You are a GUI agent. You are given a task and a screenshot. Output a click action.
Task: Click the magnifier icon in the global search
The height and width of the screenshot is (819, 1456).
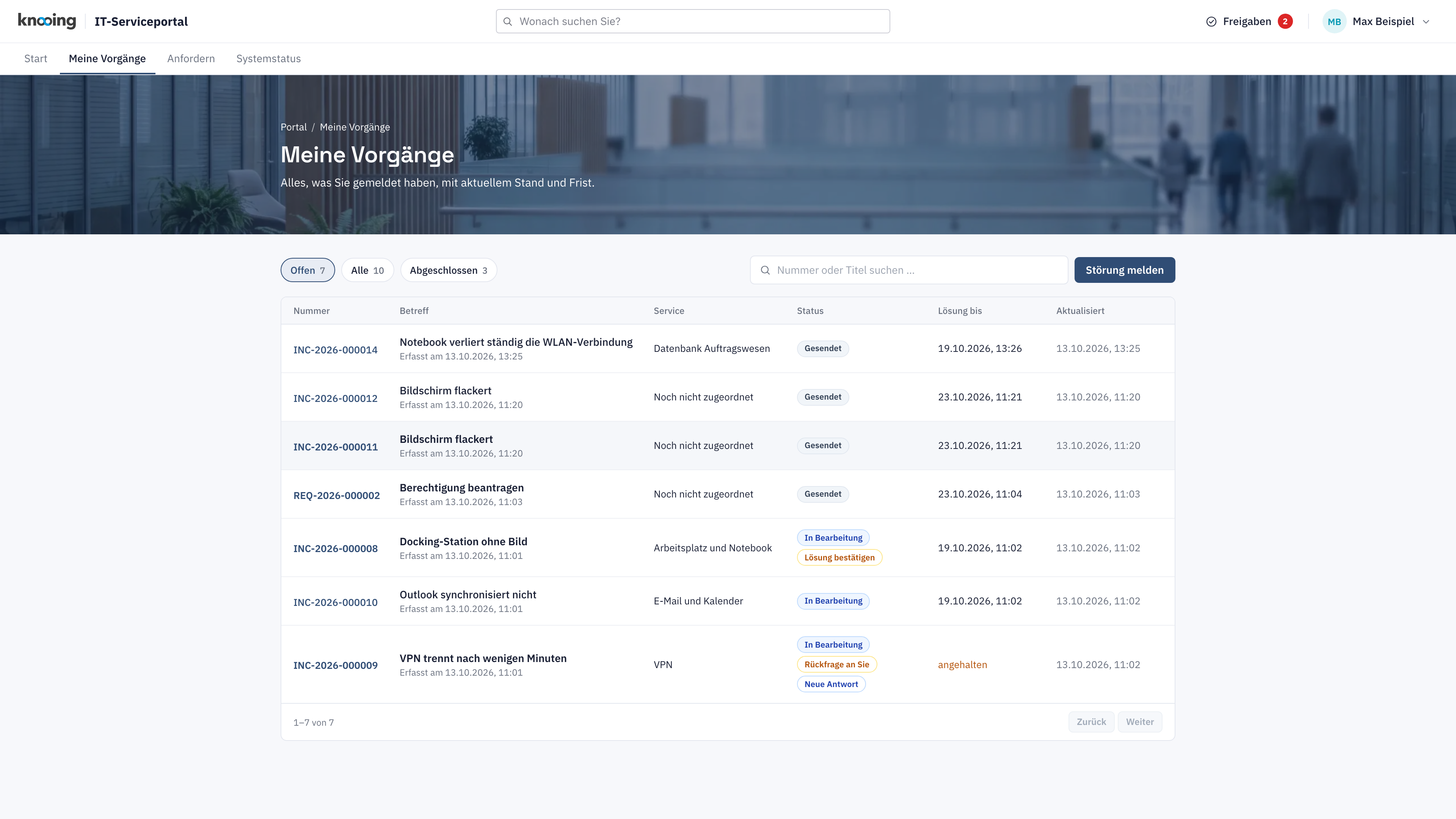coord(508,22)
